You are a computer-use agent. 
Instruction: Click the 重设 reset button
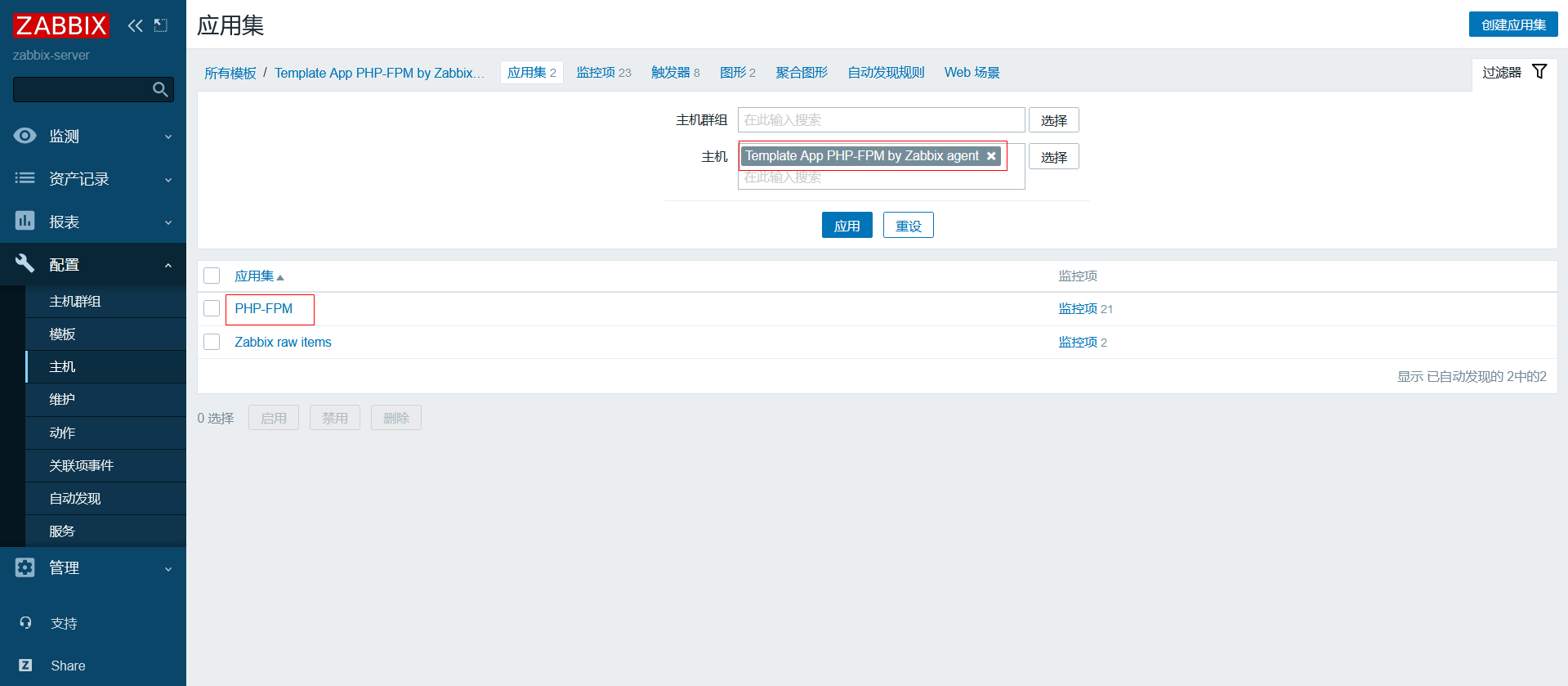pyautogui.click(x=909, y=226)
